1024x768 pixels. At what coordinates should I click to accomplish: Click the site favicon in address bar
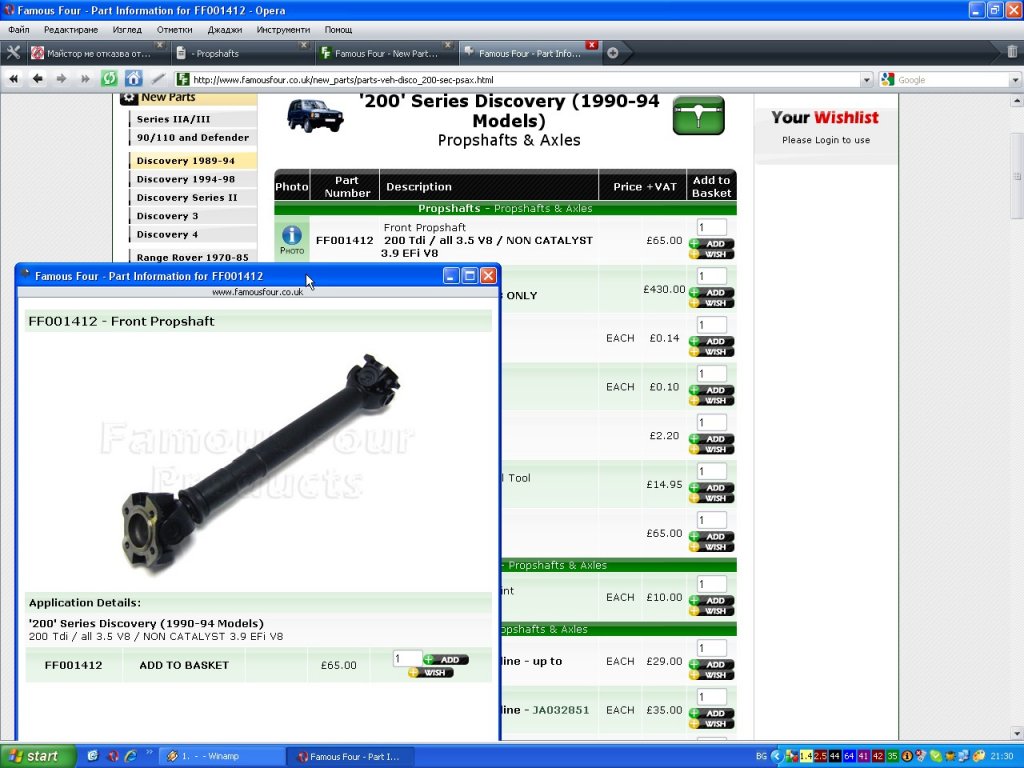click(183, 80)
